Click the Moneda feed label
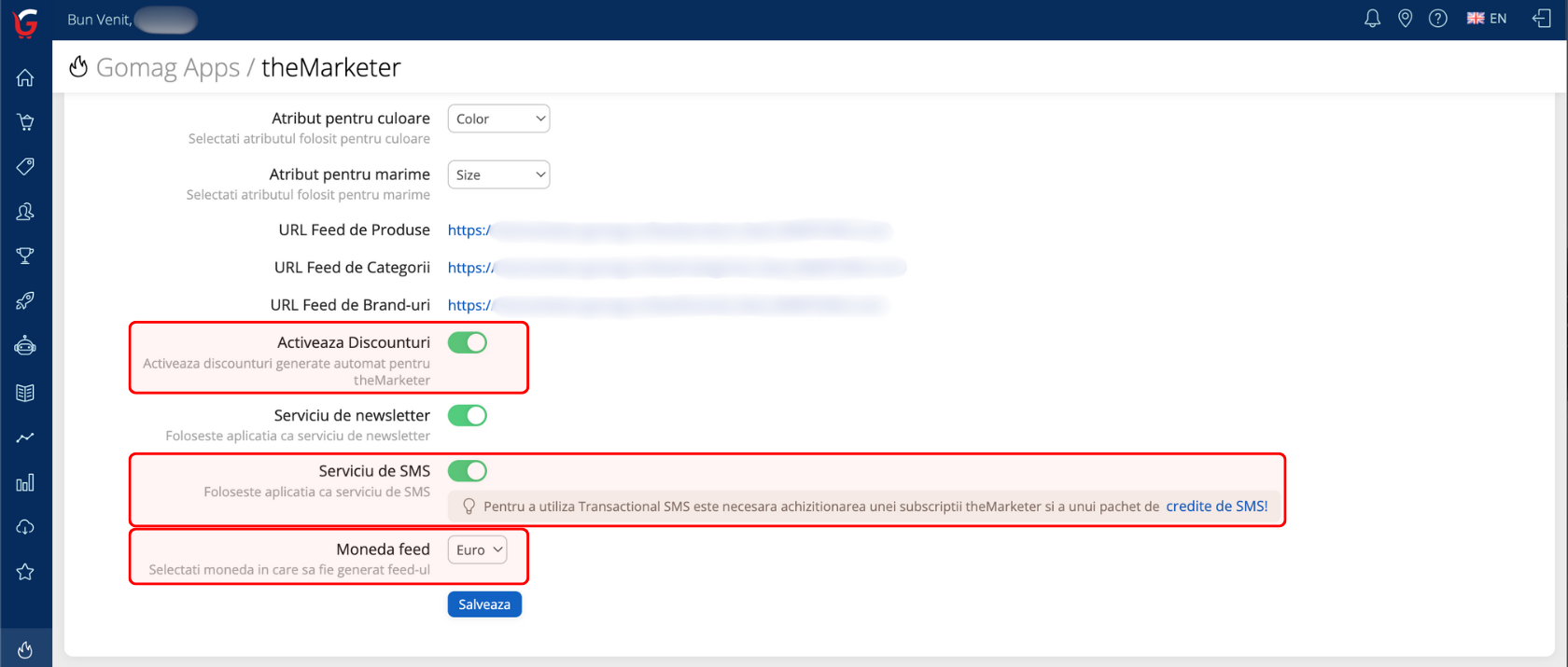The image size is (1568, 667). coord(384,549)
